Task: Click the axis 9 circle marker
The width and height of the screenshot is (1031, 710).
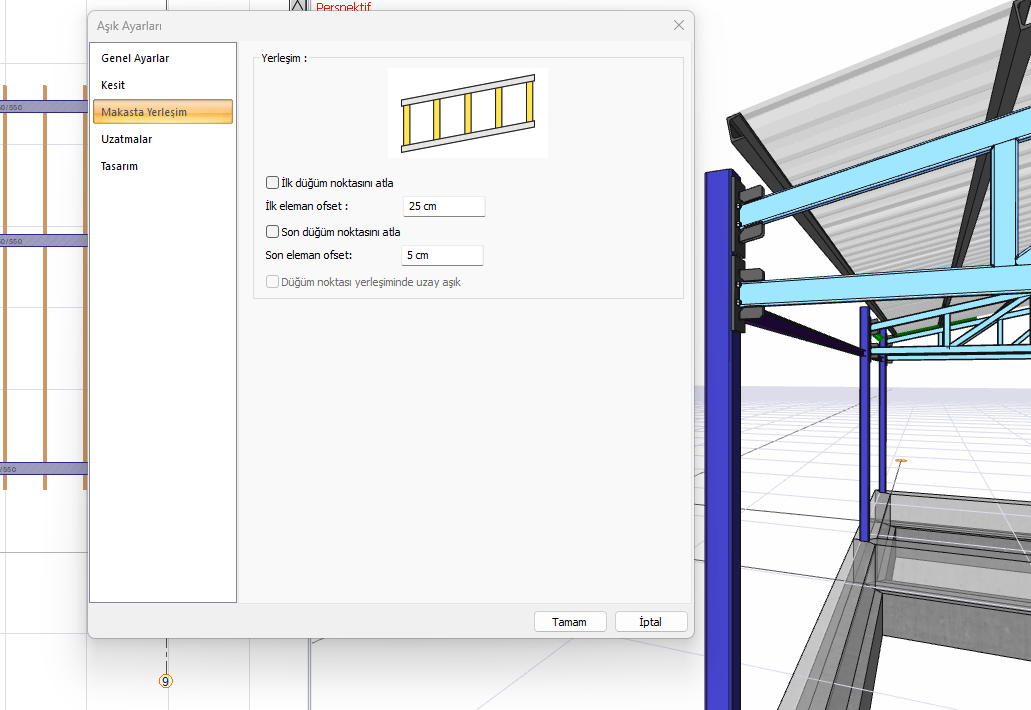Action: (166, 681)
